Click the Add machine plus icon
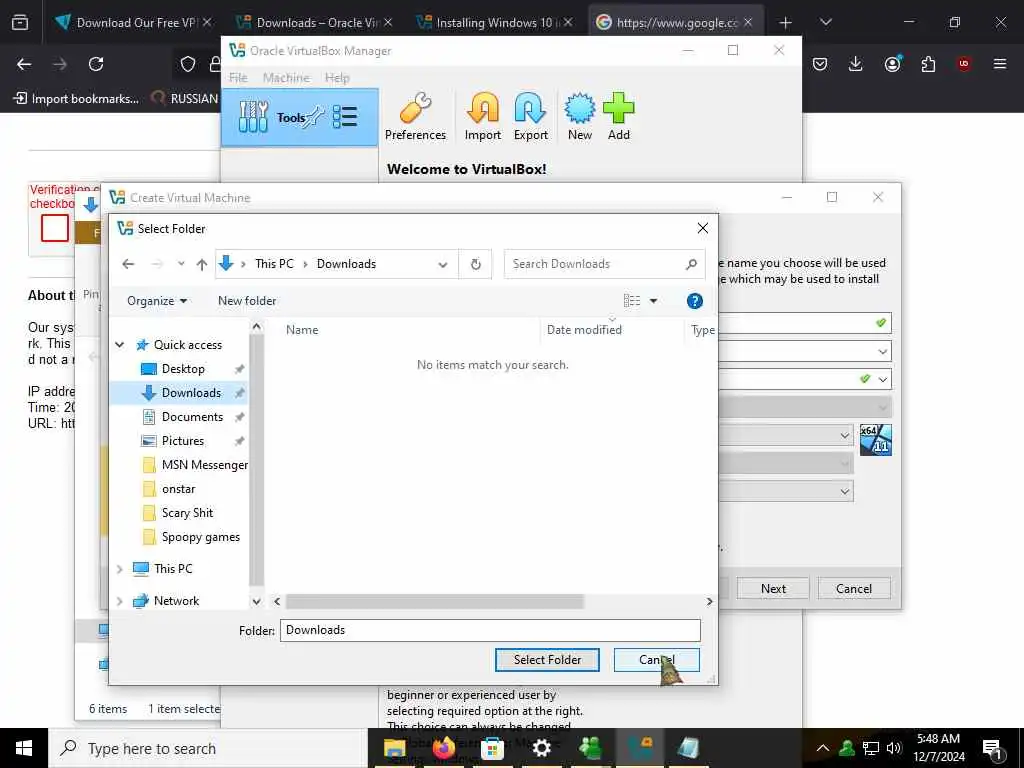1024x768 pixels. tap(618, 116)
